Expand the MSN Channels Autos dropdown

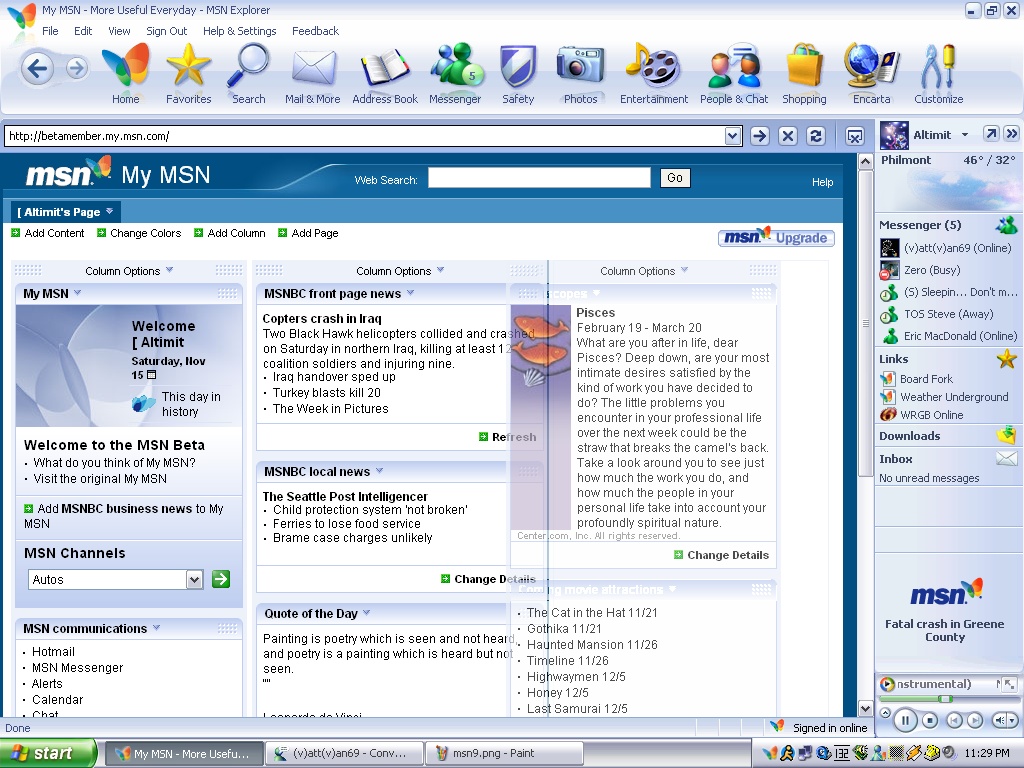(195, 579)
